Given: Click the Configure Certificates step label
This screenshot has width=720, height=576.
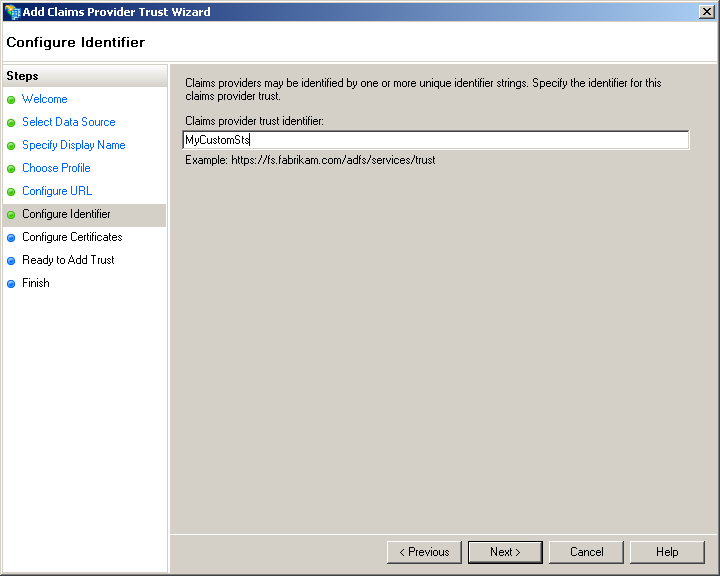Looking at the screenshot, I should pyautogui.click(x=73, y=237).
